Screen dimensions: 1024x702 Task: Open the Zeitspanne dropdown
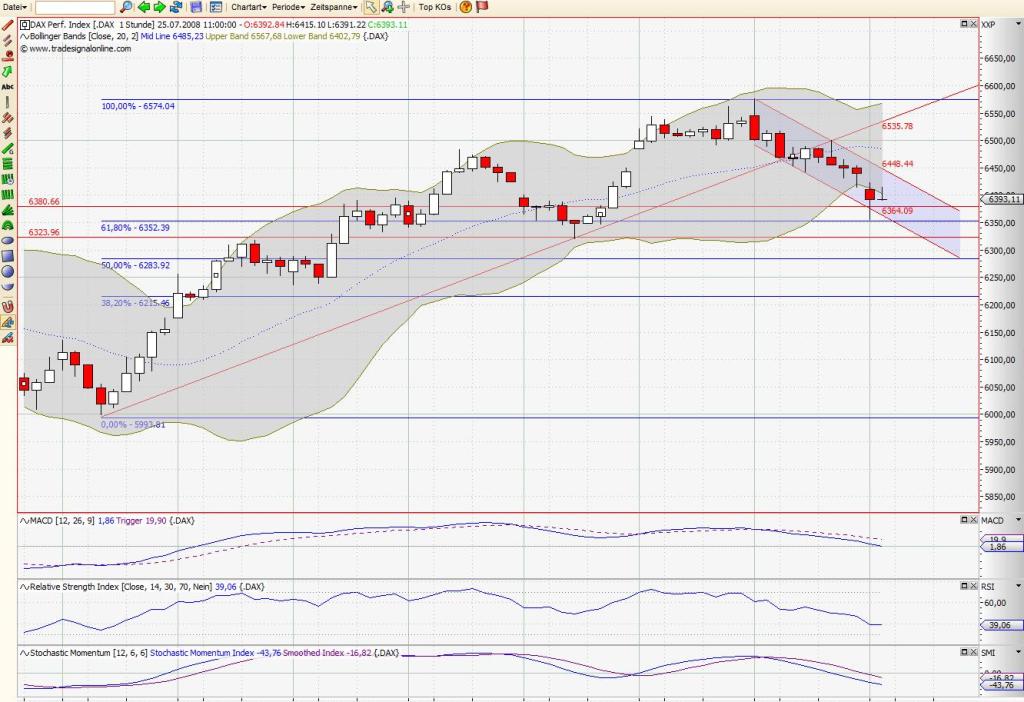[334, 7]
